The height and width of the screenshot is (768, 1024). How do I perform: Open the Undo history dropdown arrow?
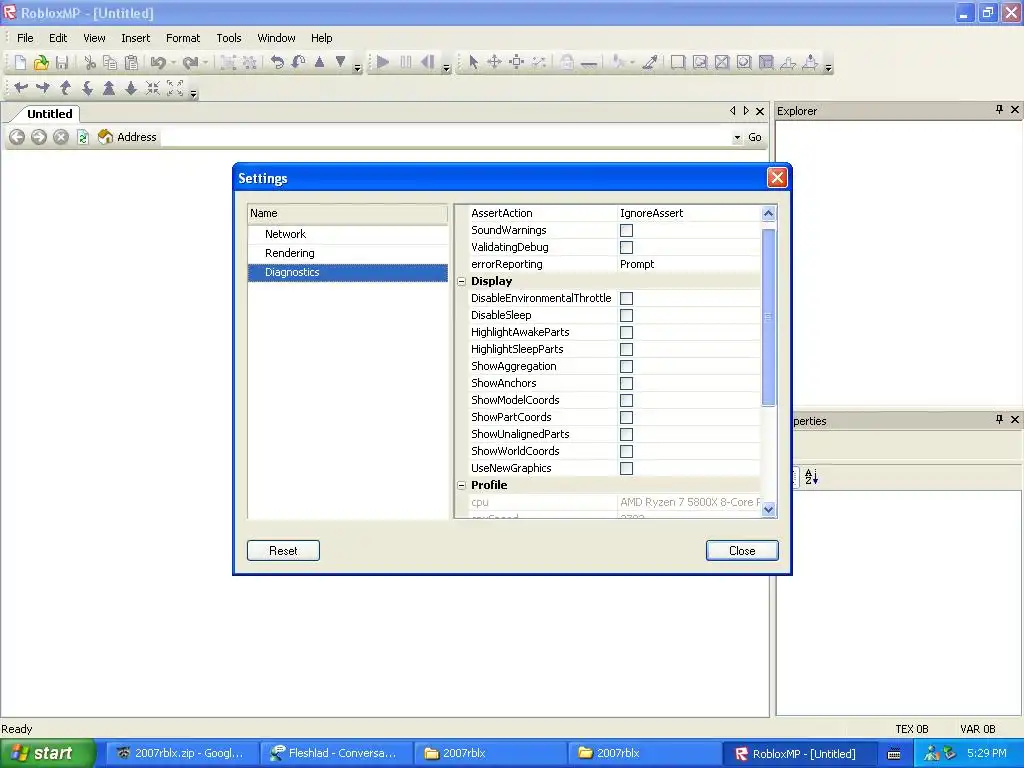point(173,63)
